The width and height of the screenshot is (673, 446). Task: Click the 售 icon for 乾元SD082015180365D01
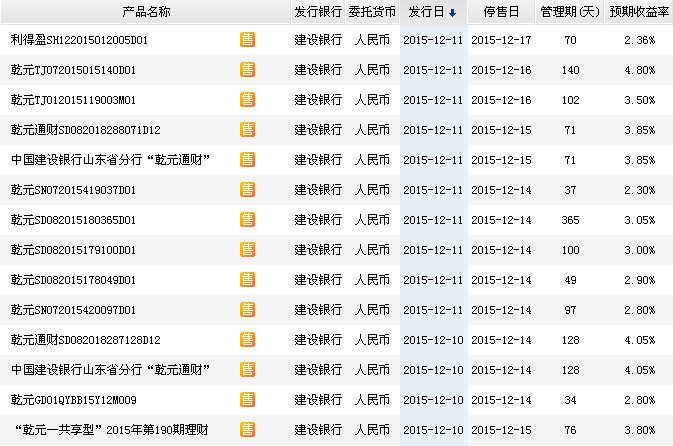(247, 220)
